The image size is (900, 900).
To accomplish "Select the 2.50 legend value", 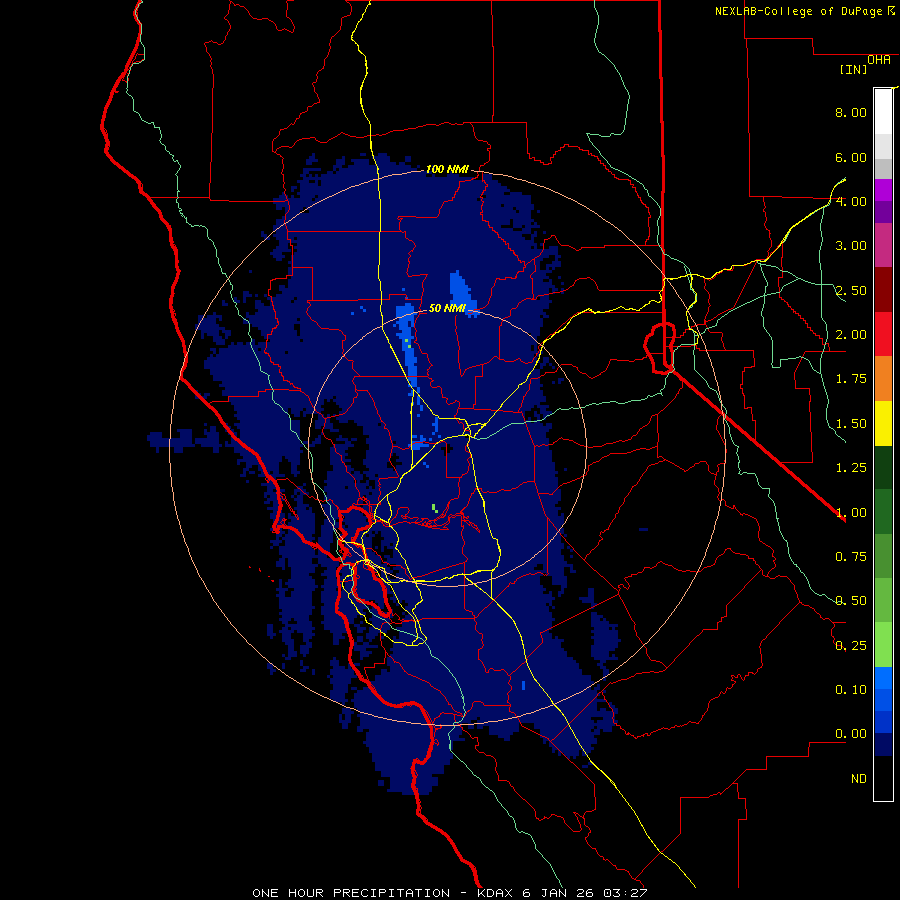I will click(x=851, y=290).
